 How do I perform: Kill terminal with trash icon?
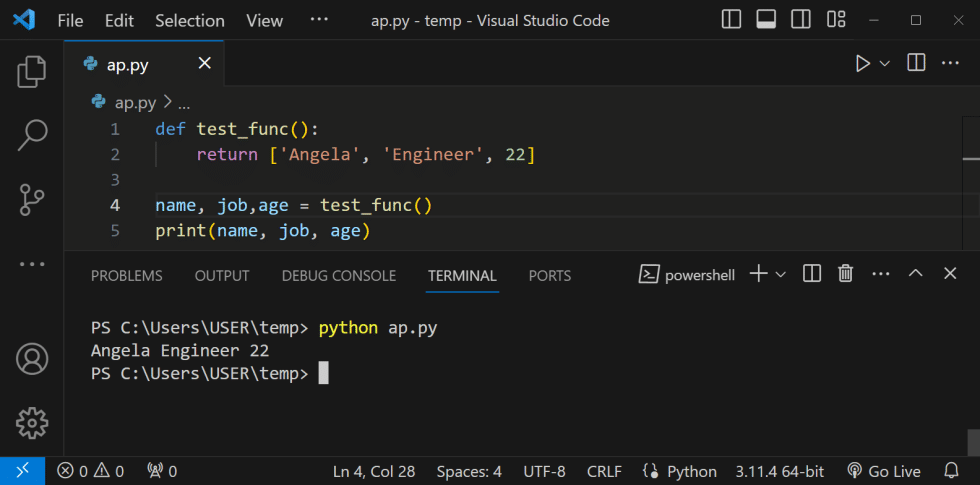coord(846,274)
